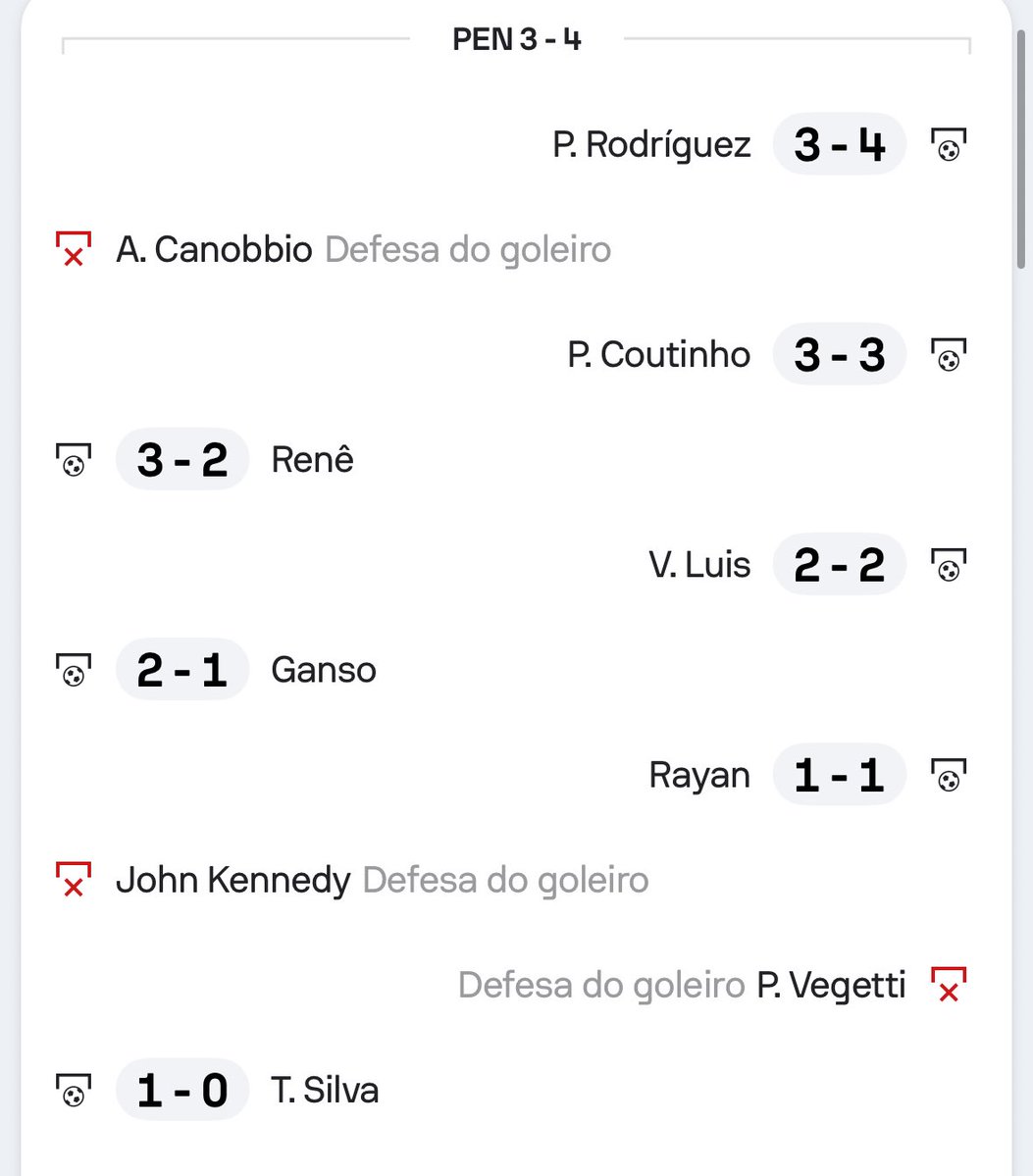Select the 2 - 1 score badge

182,670
